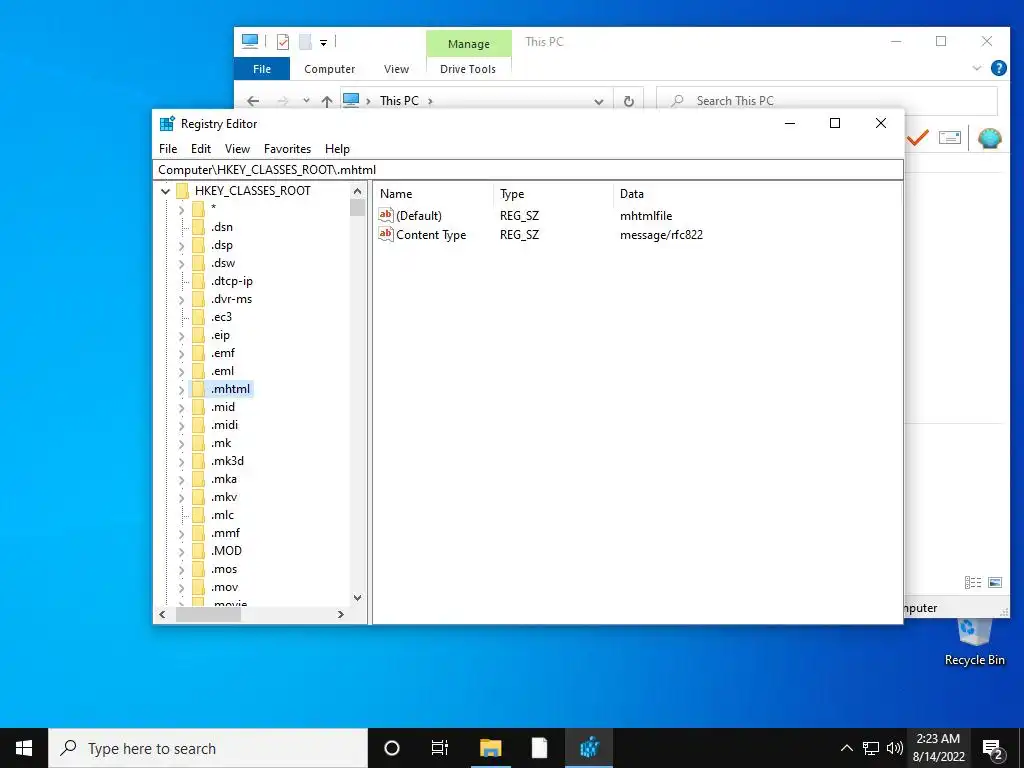Select the .mk3d key
The image size is (1024, 768).
tap(227, 461)
